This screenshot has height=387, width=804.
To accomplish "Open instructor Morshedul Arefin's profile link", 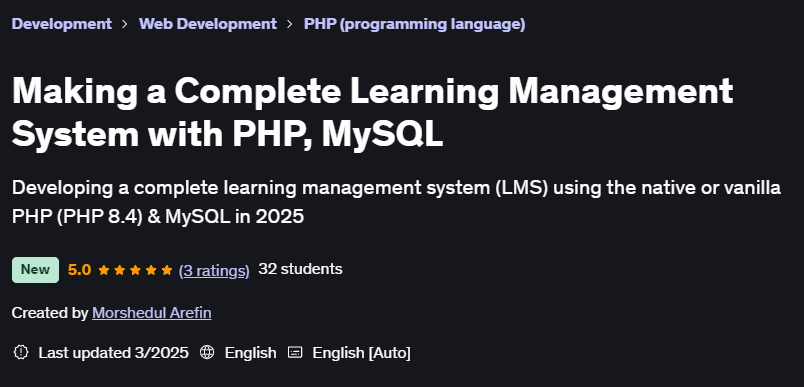I will click(x=152, y=313).
